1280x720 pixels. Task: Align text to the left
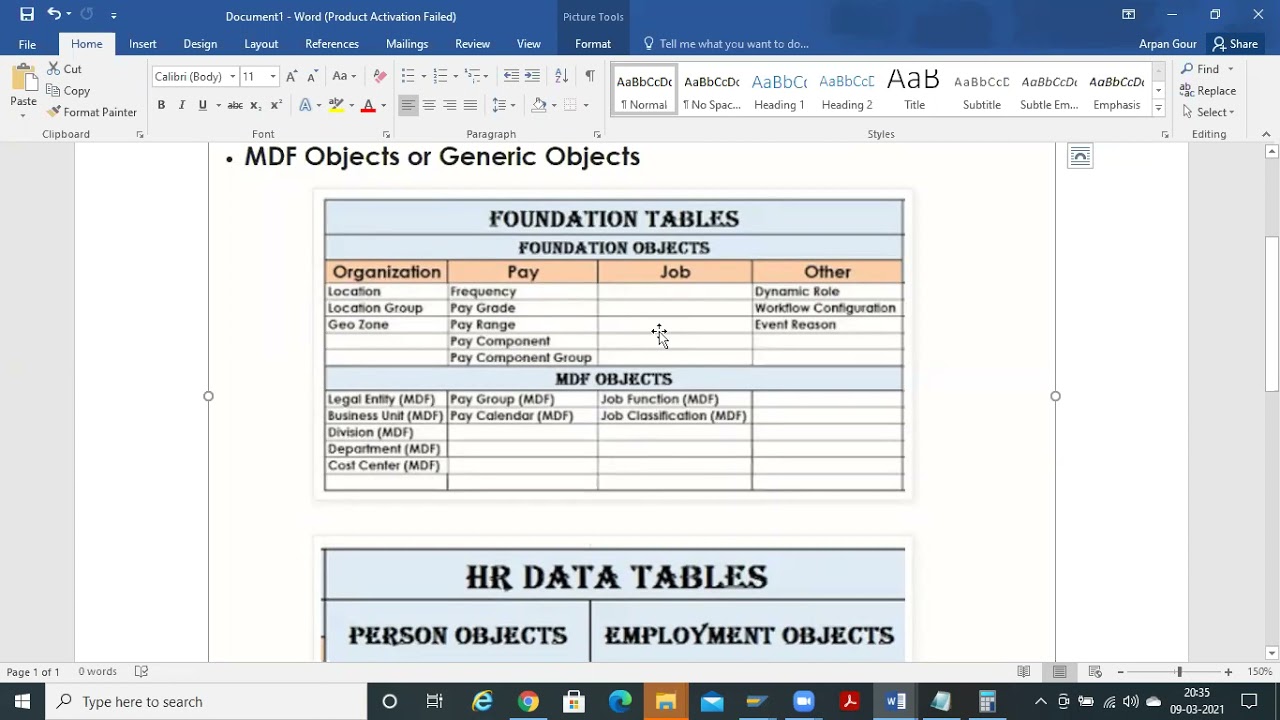[408, 105]
